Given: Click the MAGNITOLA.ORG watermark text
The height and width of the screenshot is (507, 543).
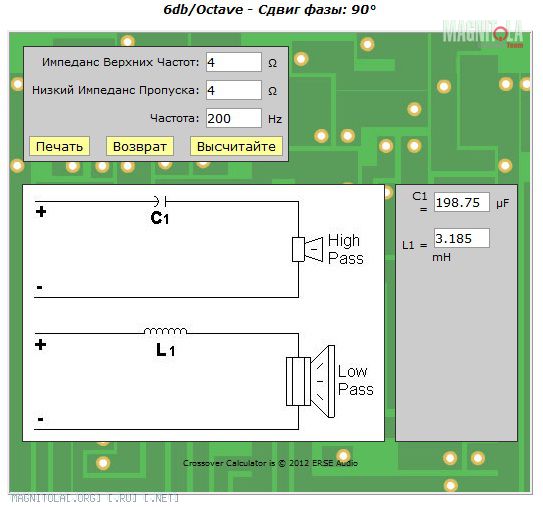Looking at the screenshot, I should (95, 498).
